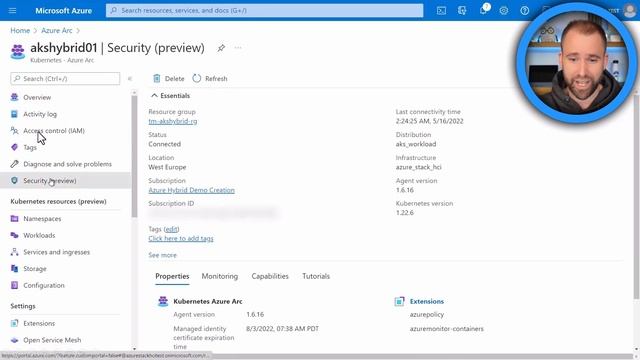Click the Overview icon
640x360 pixels.
(14, 97)
